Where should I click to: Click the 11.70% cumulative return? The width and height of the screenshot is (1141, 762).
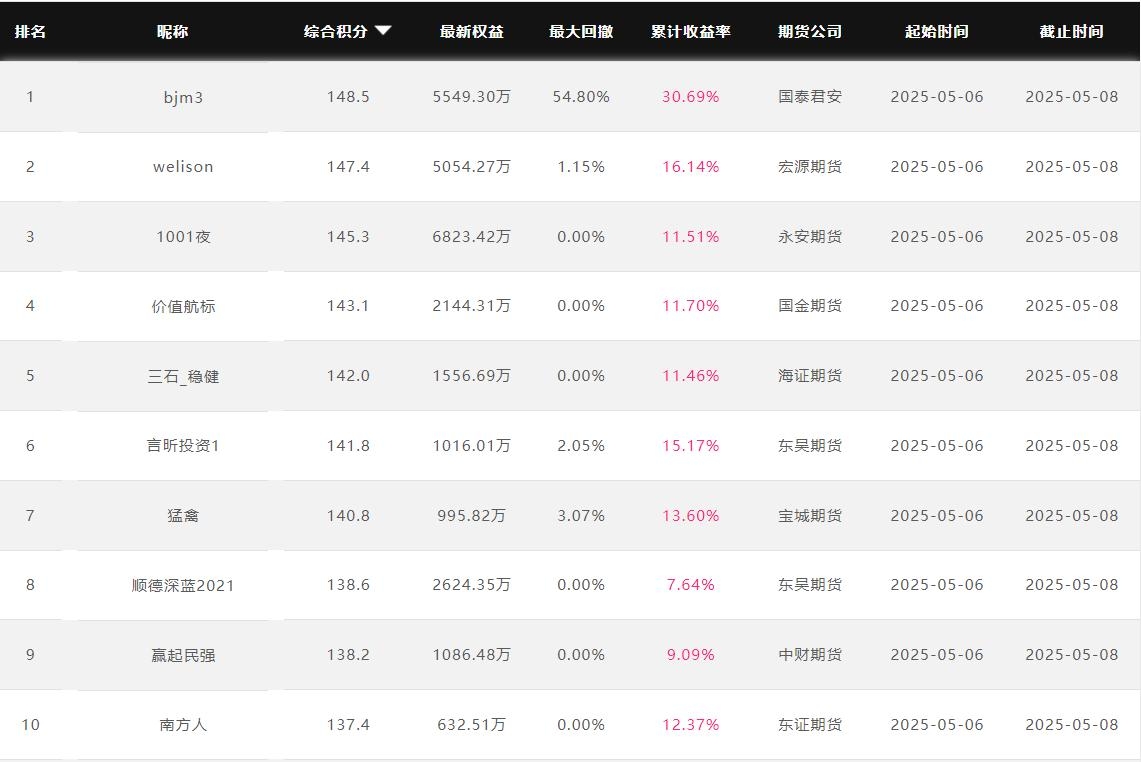(691, 306)
